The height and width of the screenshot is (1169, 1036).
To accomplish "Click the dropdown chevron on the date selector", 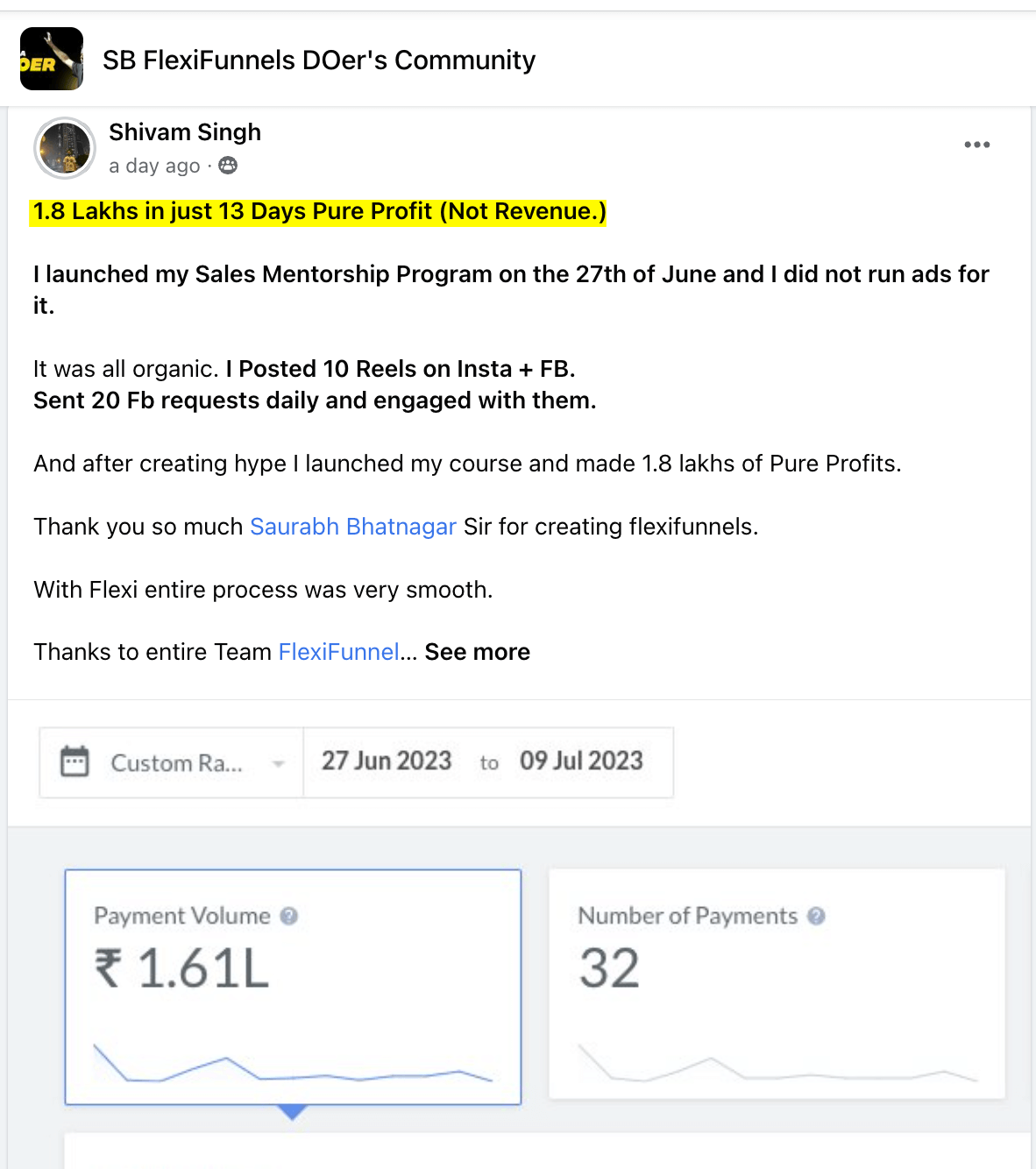I will pos(278,763).
